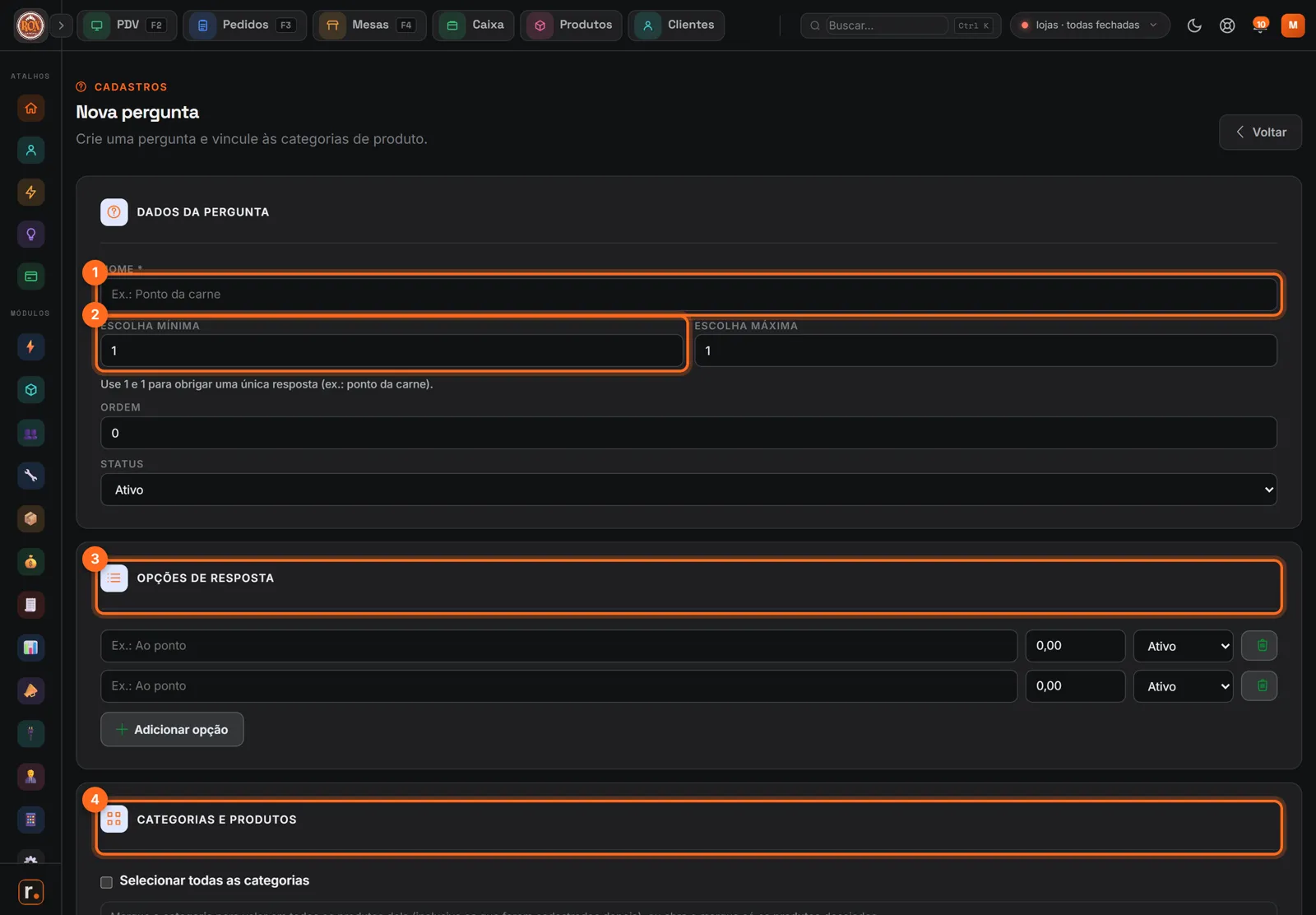Image resolution: width=1316 pixels, height=915 pixels.
Task: Open notifications bell with 10 badge
Action: [1259, 26]
